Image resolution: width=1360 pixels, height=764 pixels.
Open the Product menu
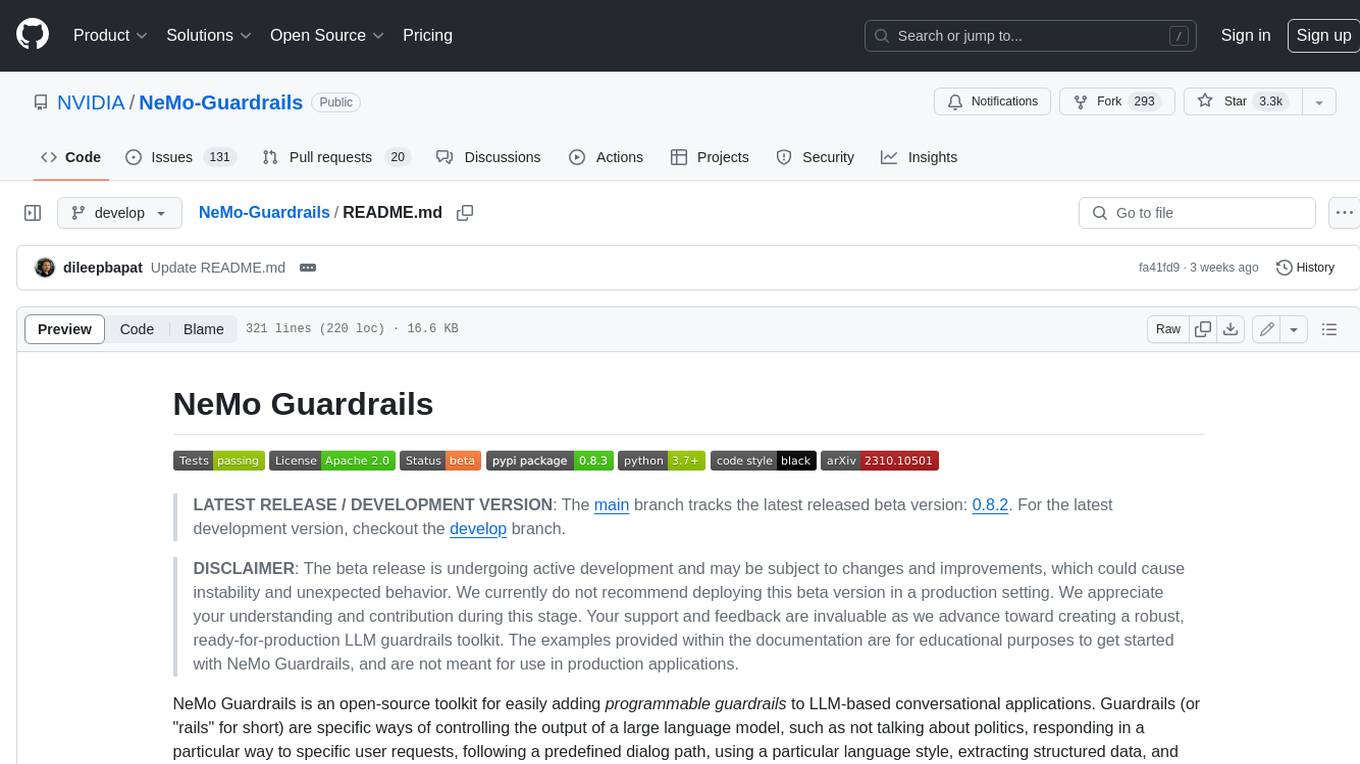[x=110, y=35]
